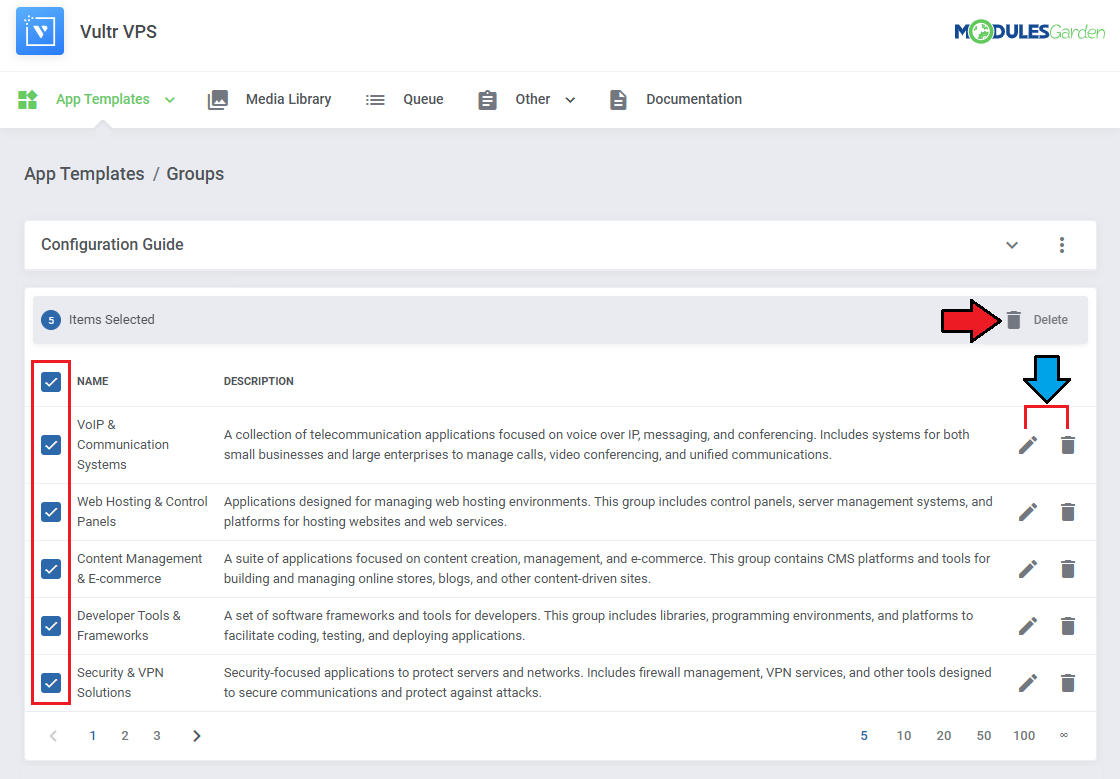Show 50 items per page
This screenshot has height=779, width=1120.
tap(984, 736)
